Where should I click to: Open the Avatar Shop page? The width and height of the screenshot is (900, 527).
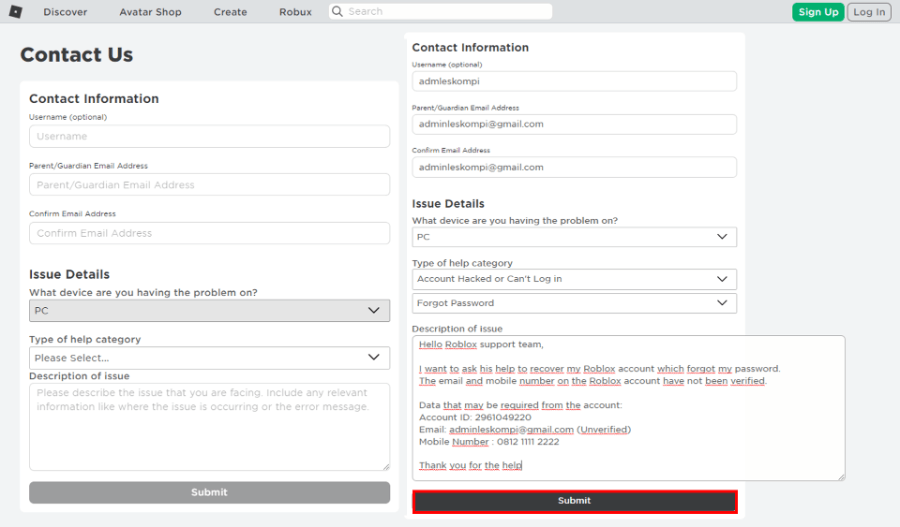[x=150, y=12]
